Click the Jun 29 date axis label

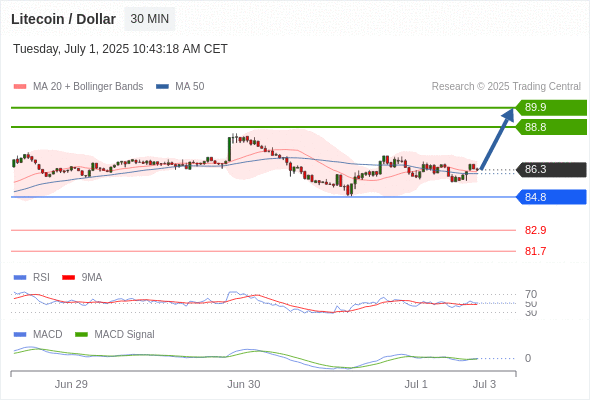coord(71,384)
